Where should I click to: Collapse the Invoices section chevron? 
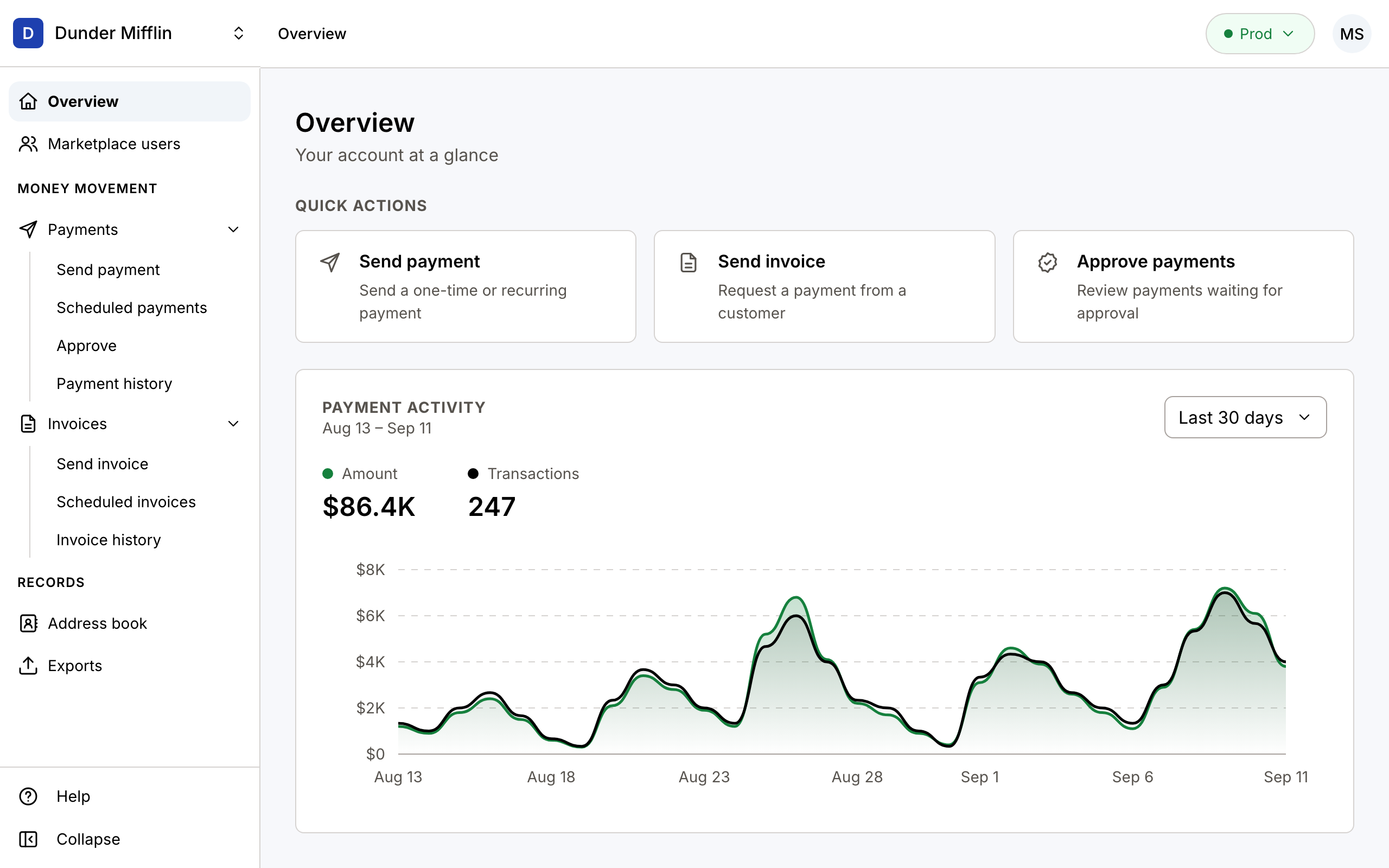click(234, 424)
